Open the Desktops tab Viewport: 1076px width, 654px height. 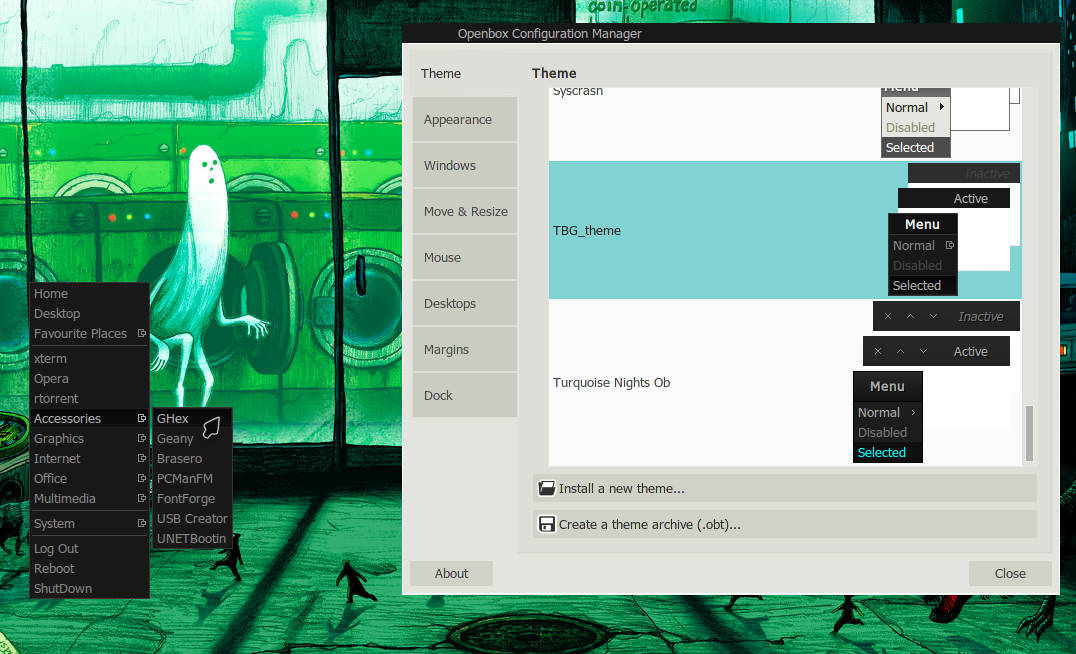(465, 303)
